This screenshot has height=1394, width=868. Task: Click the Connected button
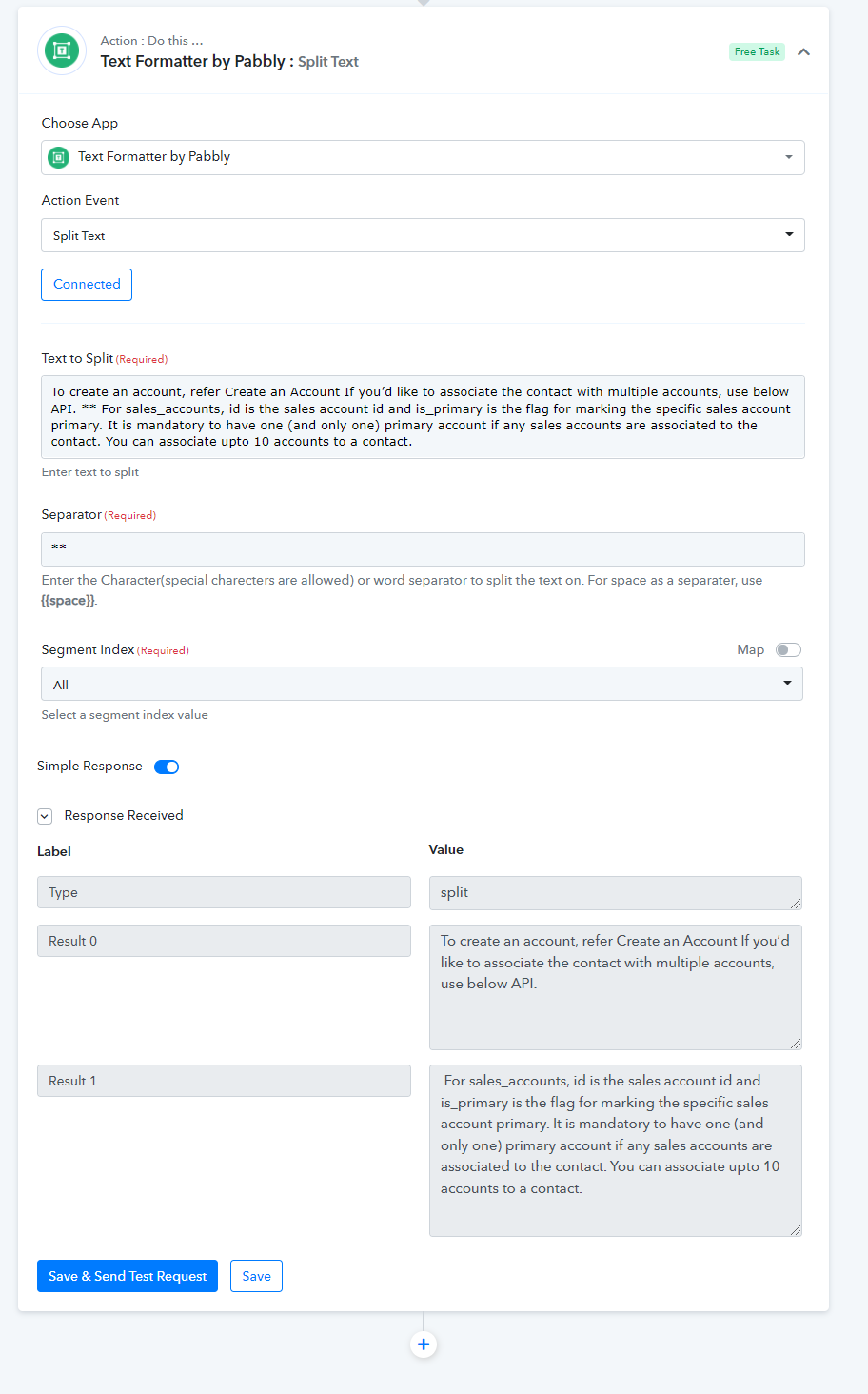(x=87, y=285)
